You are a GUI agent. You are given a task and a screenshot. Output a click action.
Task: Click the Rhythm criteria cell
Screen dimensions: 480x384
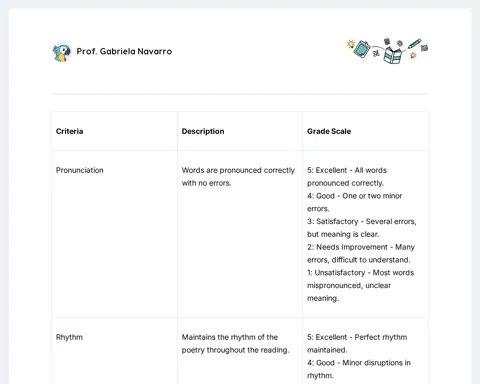point(69,337)
